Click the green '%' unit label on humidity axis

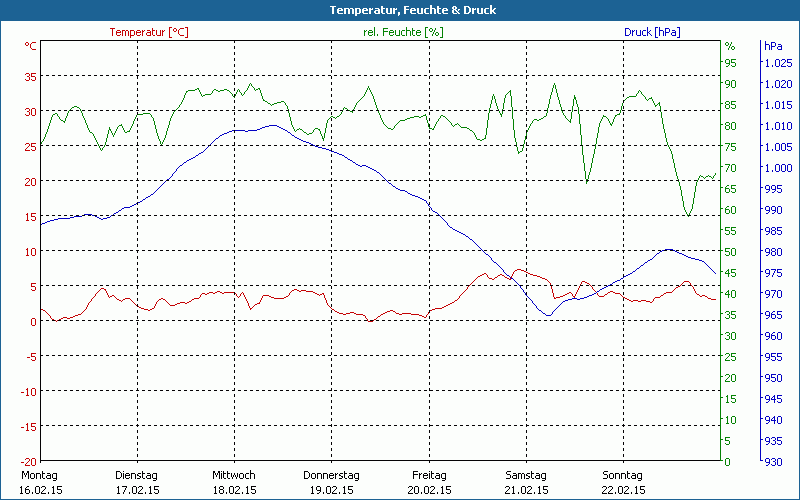[730, 46]
